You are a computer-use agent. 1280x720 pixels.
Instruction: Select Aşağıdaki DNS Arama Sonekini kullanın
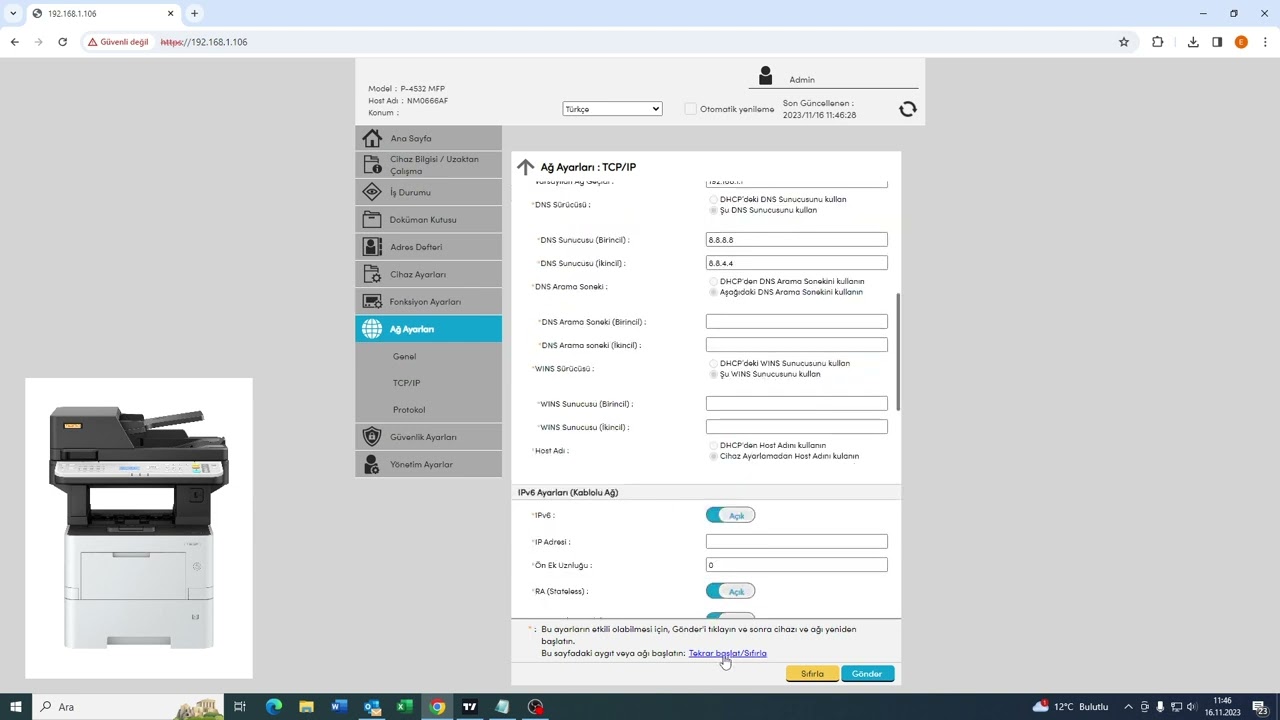pos(713,292)
